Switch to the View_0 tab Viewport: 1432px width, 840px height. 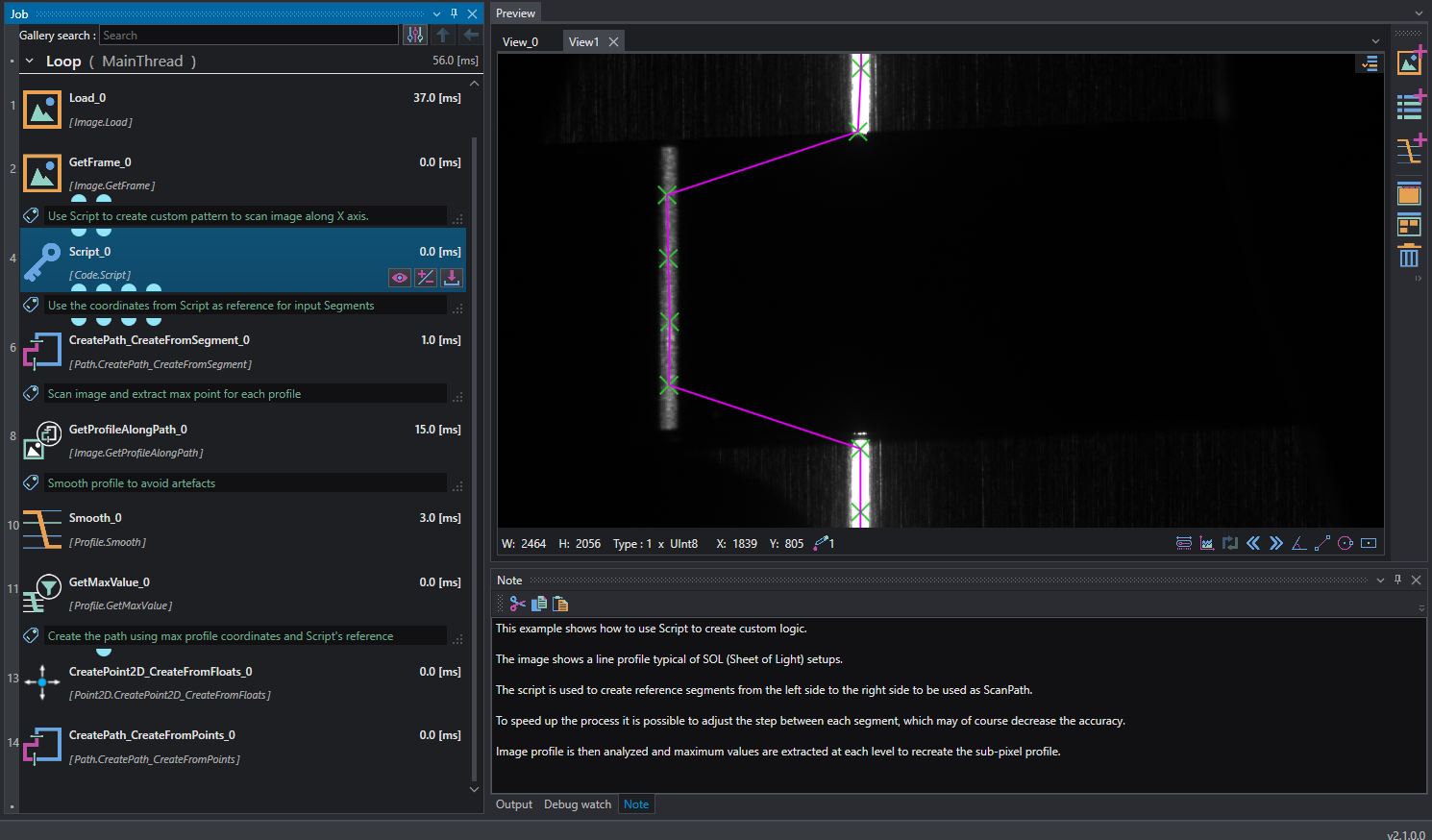pyautogui.click(x=520, y=41)
